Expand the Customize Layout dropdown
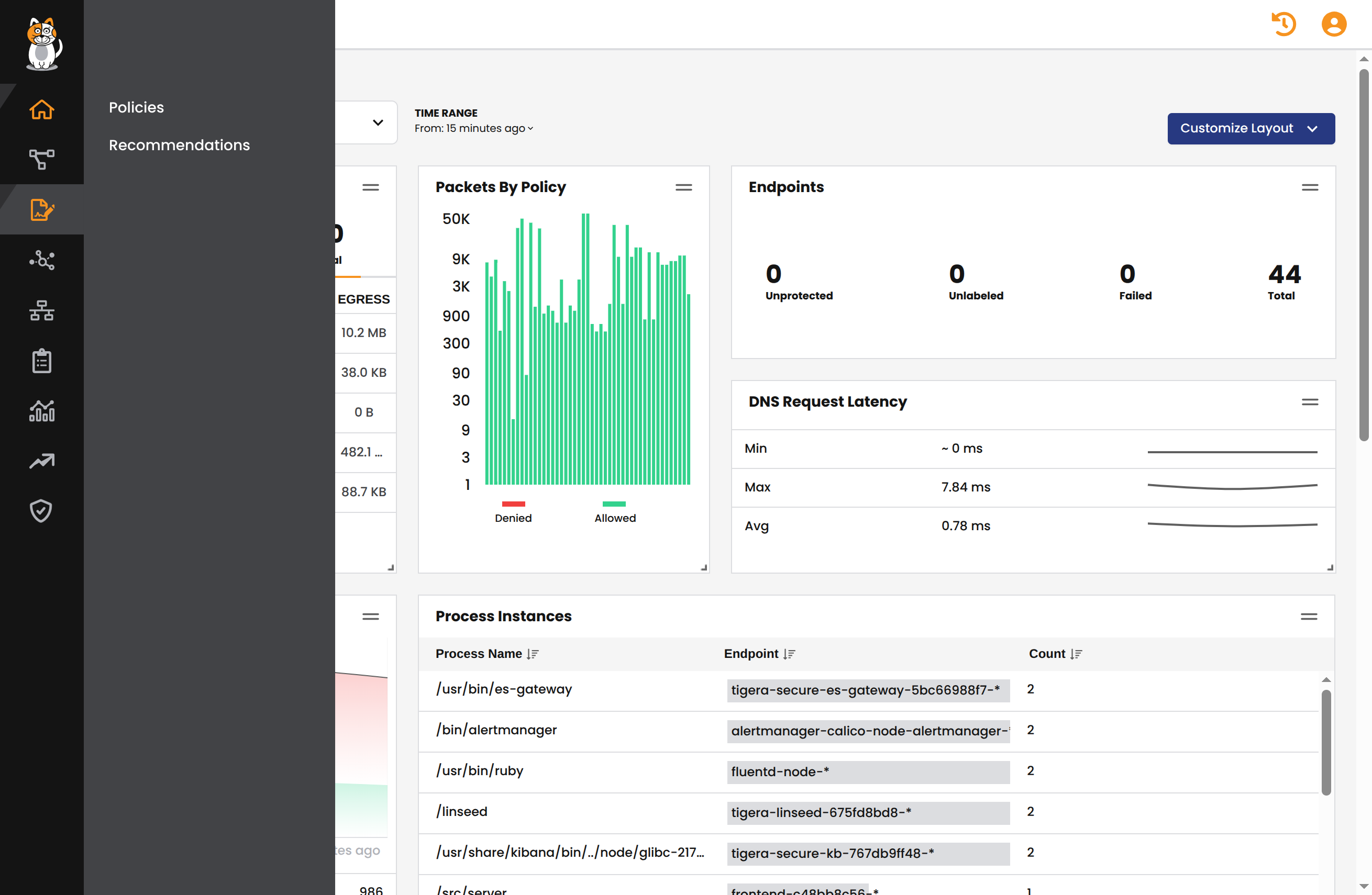 coord(1251,128)
